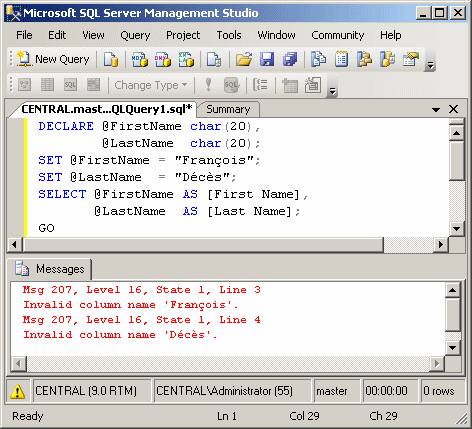The height and width of the screenshot is (429, 472).
Task: Click the editor vertical scroll down arrow
Action: click(x=456, y=229)
